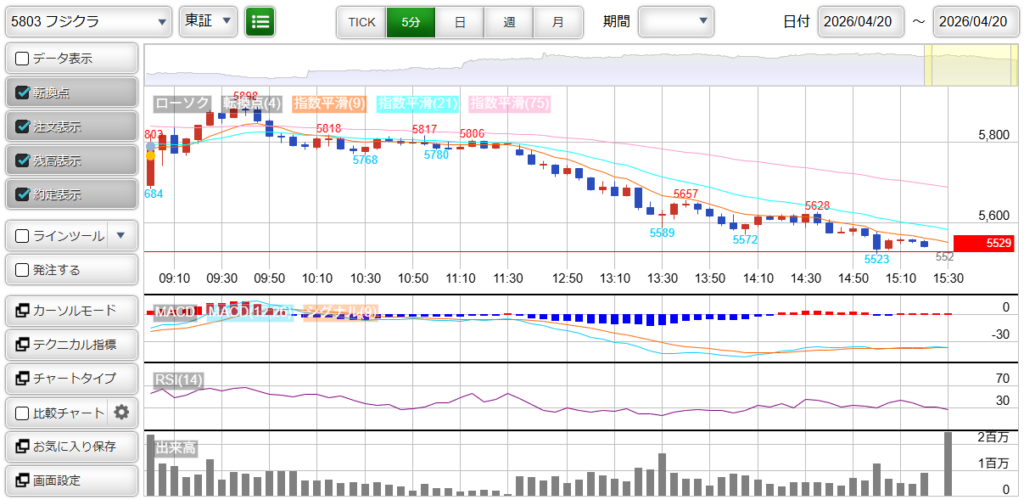Open technical indicators panel (テクニカル指標)
Viewport: 1024px width, 500px height.
coord(71,344)
